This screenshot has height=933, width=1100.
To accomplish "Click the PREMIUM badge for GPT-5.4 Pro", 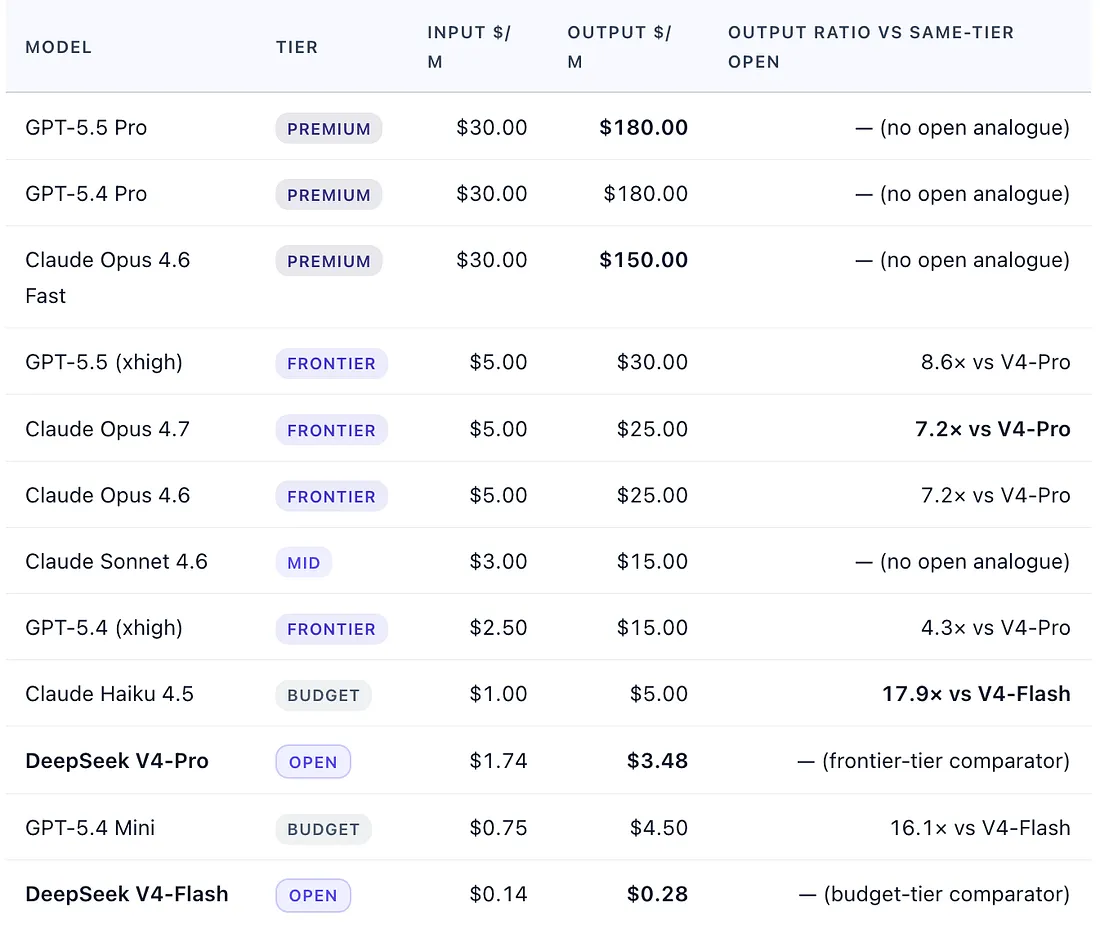I will (x=329, y=194).
